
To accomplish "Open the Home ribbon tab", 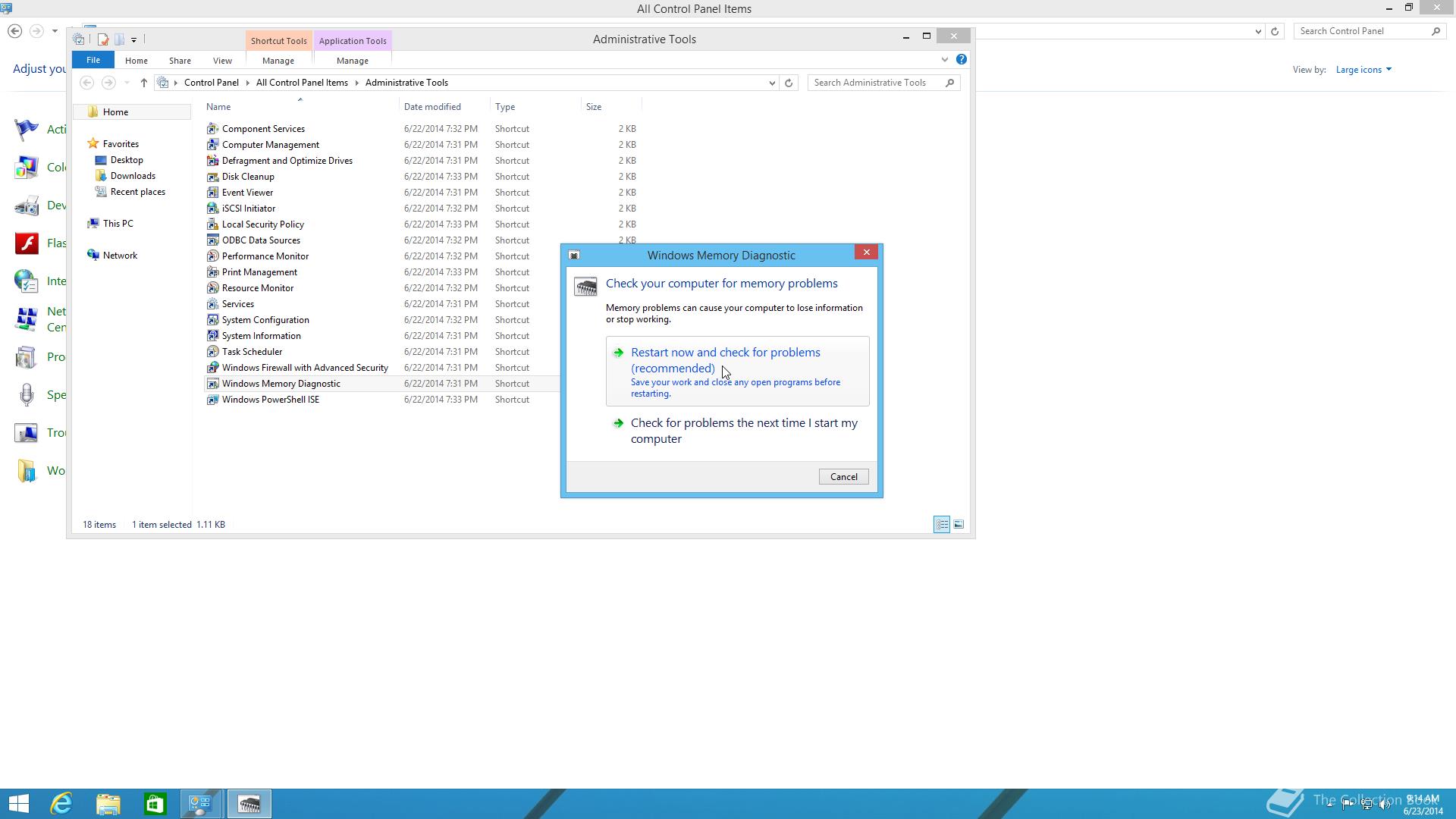I will click(136, 61).
